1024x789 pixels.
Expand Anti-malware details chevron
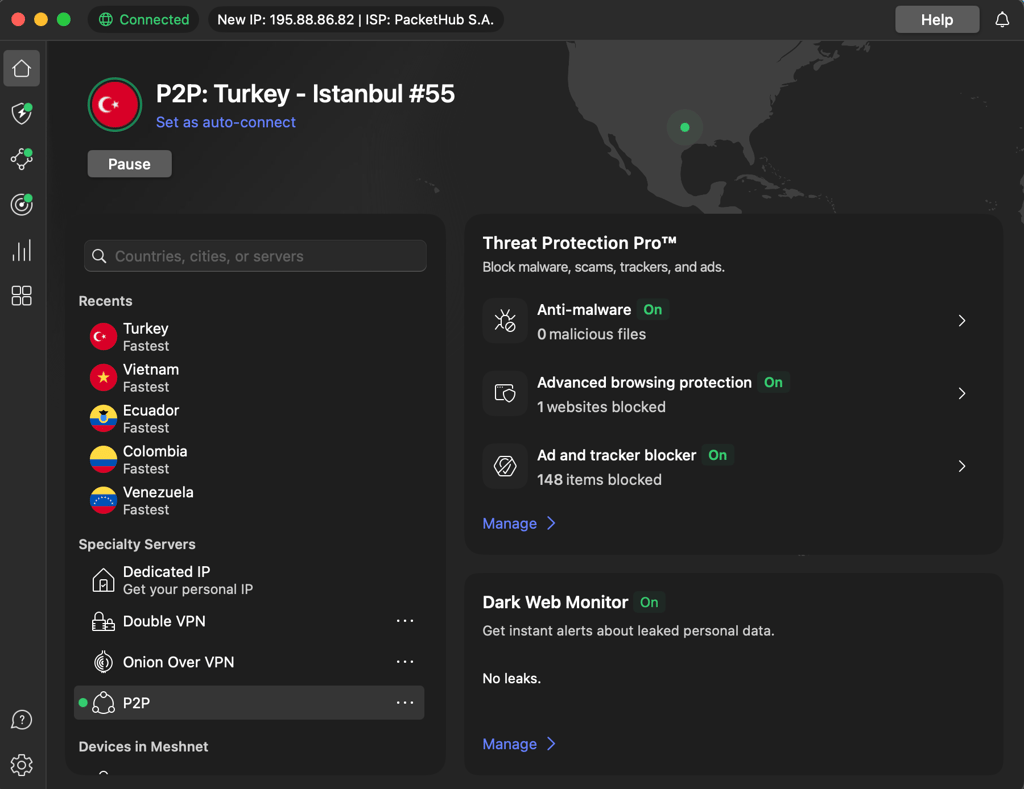pyautogui.click(x=961, y=321)
